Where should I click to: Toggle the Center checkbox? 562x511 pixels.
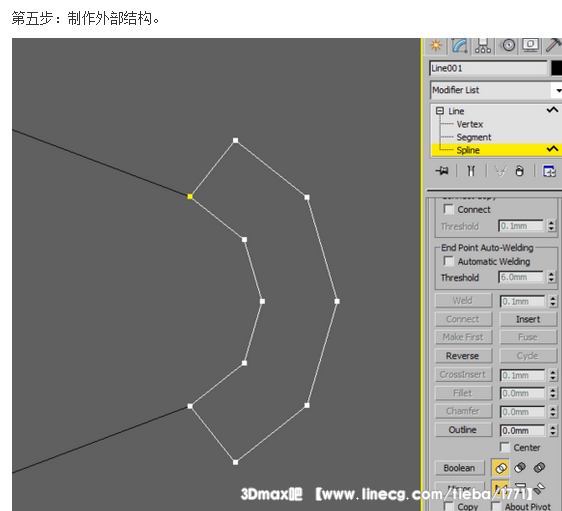pos(505,447)
